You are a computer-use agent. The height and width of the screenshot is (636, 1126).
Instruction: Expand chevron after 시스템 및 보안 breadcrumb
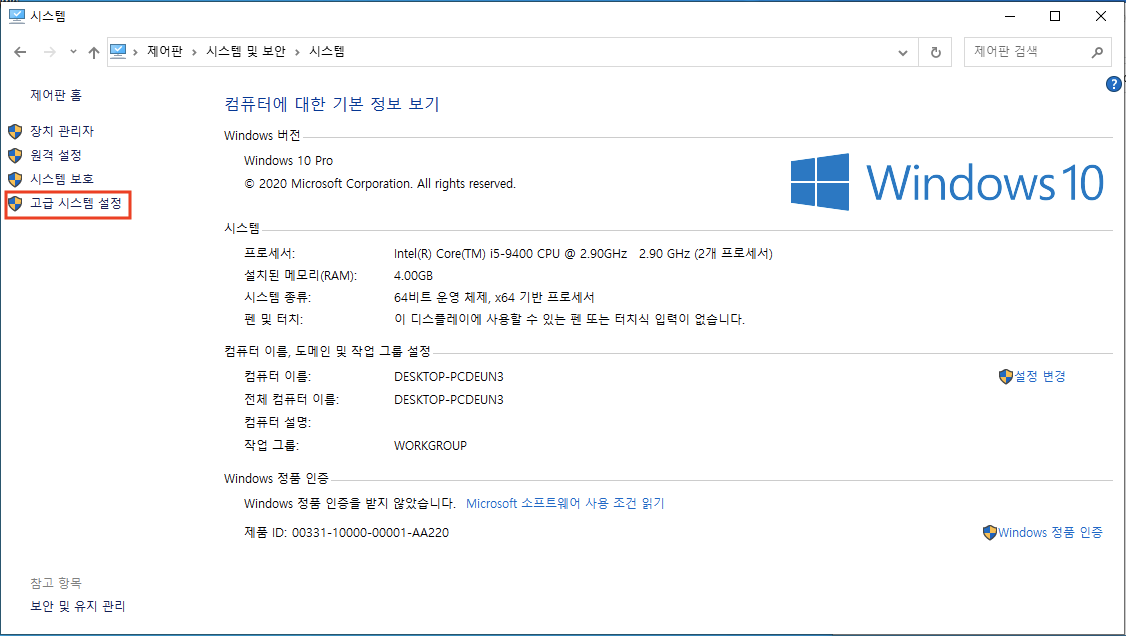(x=297, y=52)
